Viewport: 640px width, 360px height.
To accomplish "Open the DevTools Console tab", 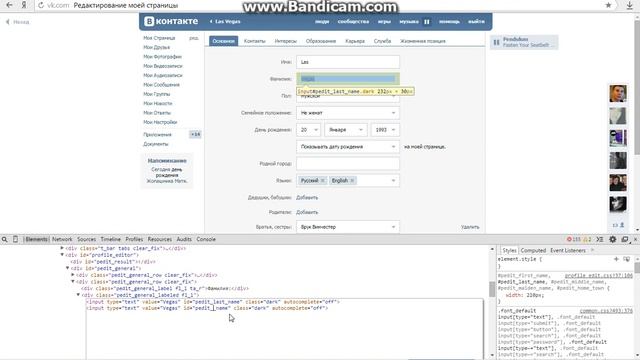I will 206,239.
